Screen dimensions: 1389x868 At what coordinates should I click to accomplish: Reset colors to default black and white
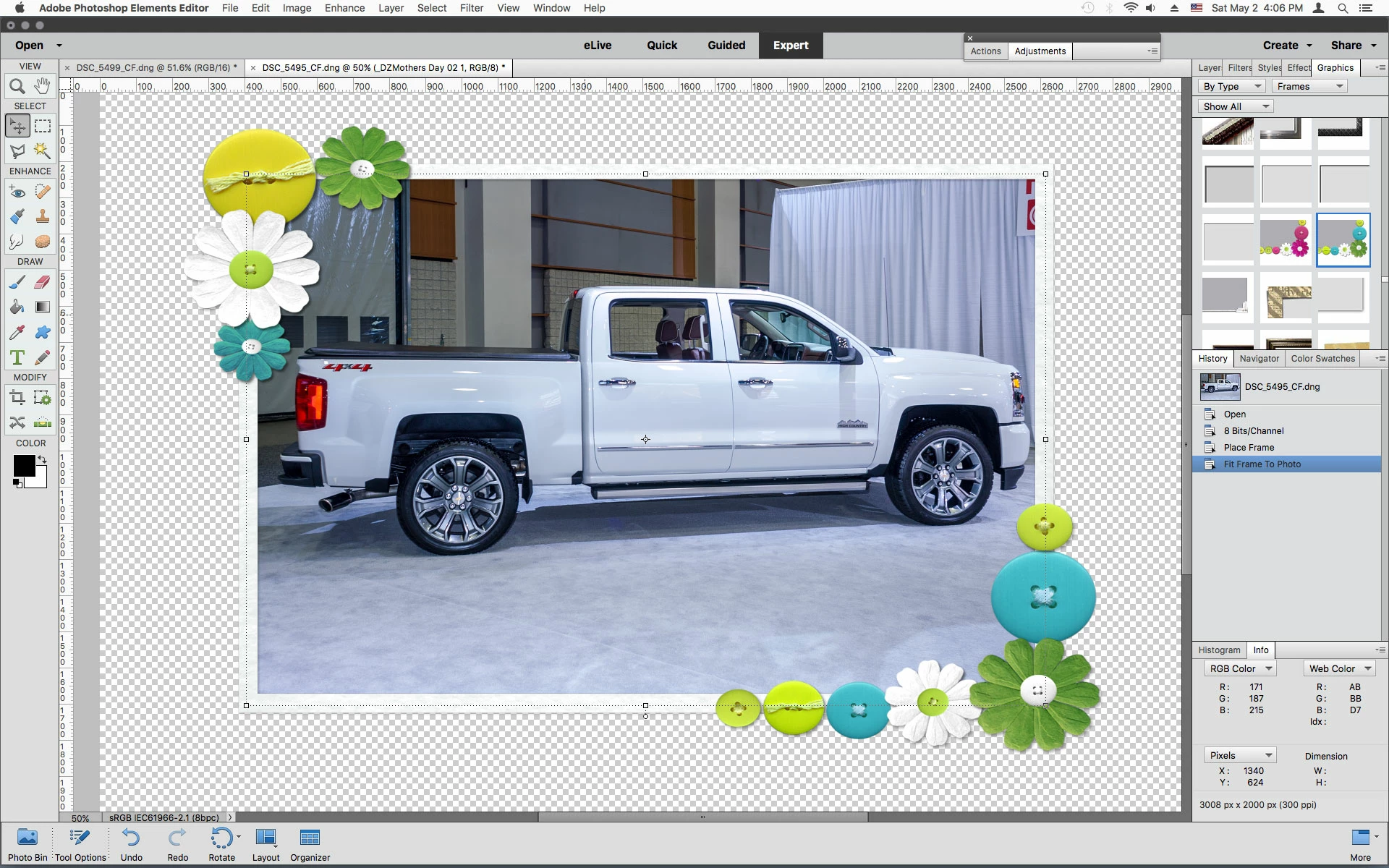point(17,483)
